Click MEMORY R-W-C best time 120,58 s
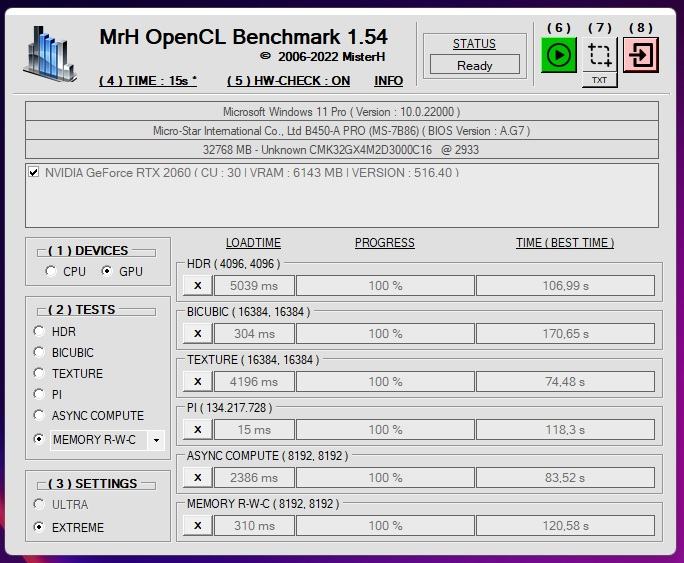 click(565, 525)
